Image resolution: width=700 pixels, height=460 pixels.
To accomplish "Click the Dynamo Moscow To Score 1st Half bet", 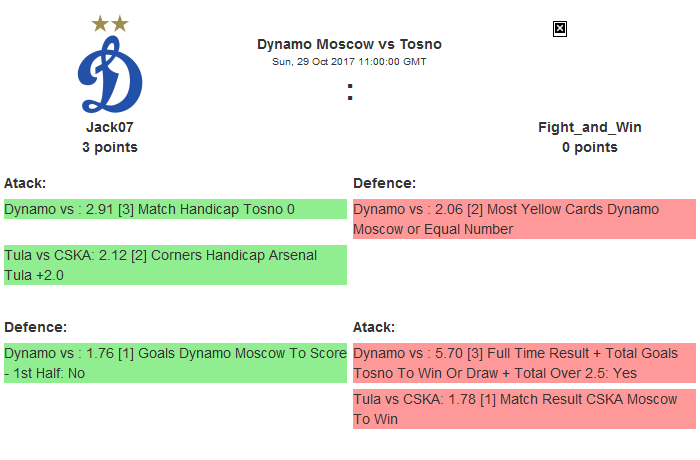I will (175, 363).
